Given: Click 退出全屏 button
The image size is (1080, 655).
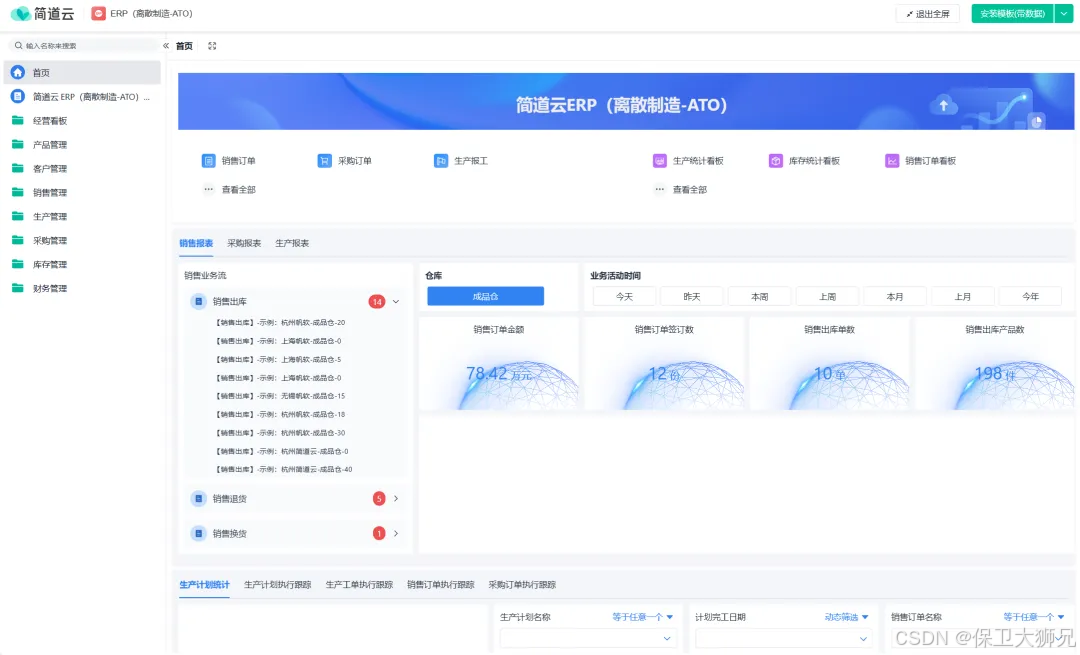Looking at the screenshot, I should pyautogui.click(x=928, y=14).
